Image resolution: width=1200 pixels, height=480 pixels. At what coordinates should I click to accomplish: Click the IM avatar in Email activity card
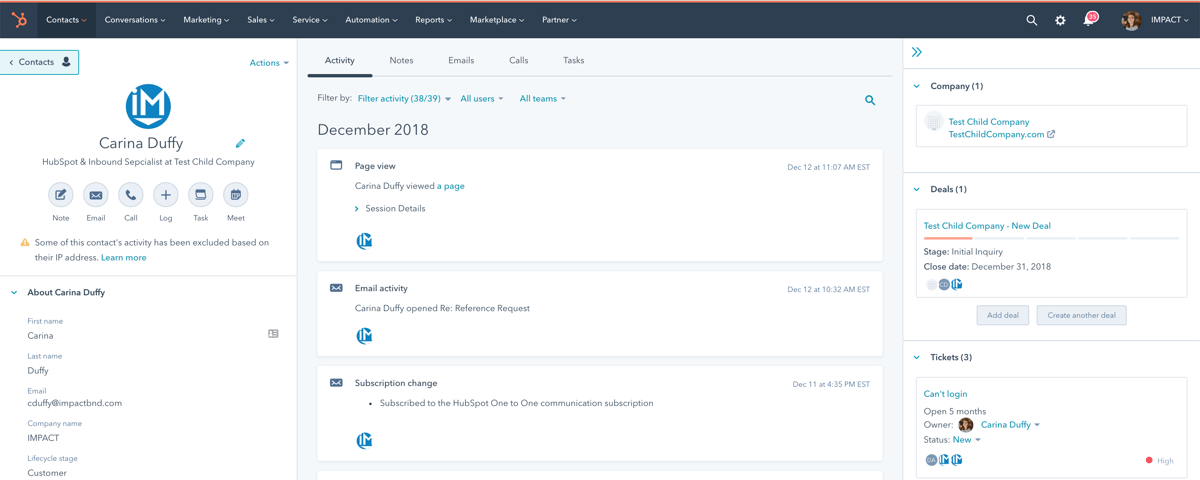point(364,336)
